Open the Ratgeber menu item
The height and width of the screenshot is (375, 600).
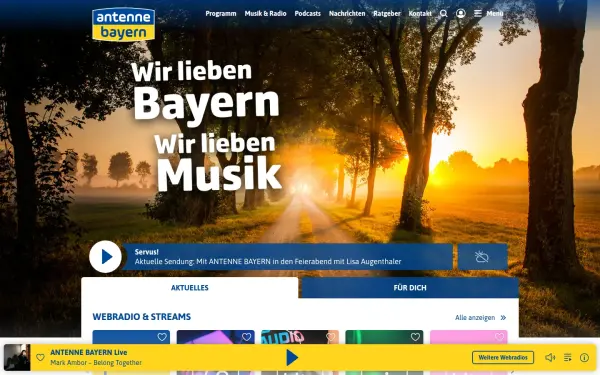coord(387,13)
